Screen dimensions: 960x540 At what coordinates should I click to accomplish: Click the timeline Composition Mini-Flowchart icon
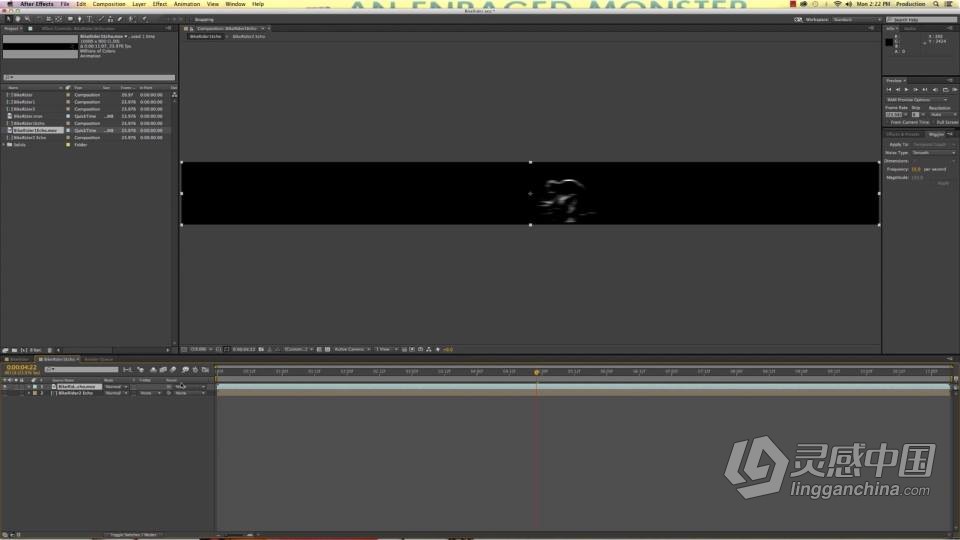pyautogui.click(x=127, y=369)
